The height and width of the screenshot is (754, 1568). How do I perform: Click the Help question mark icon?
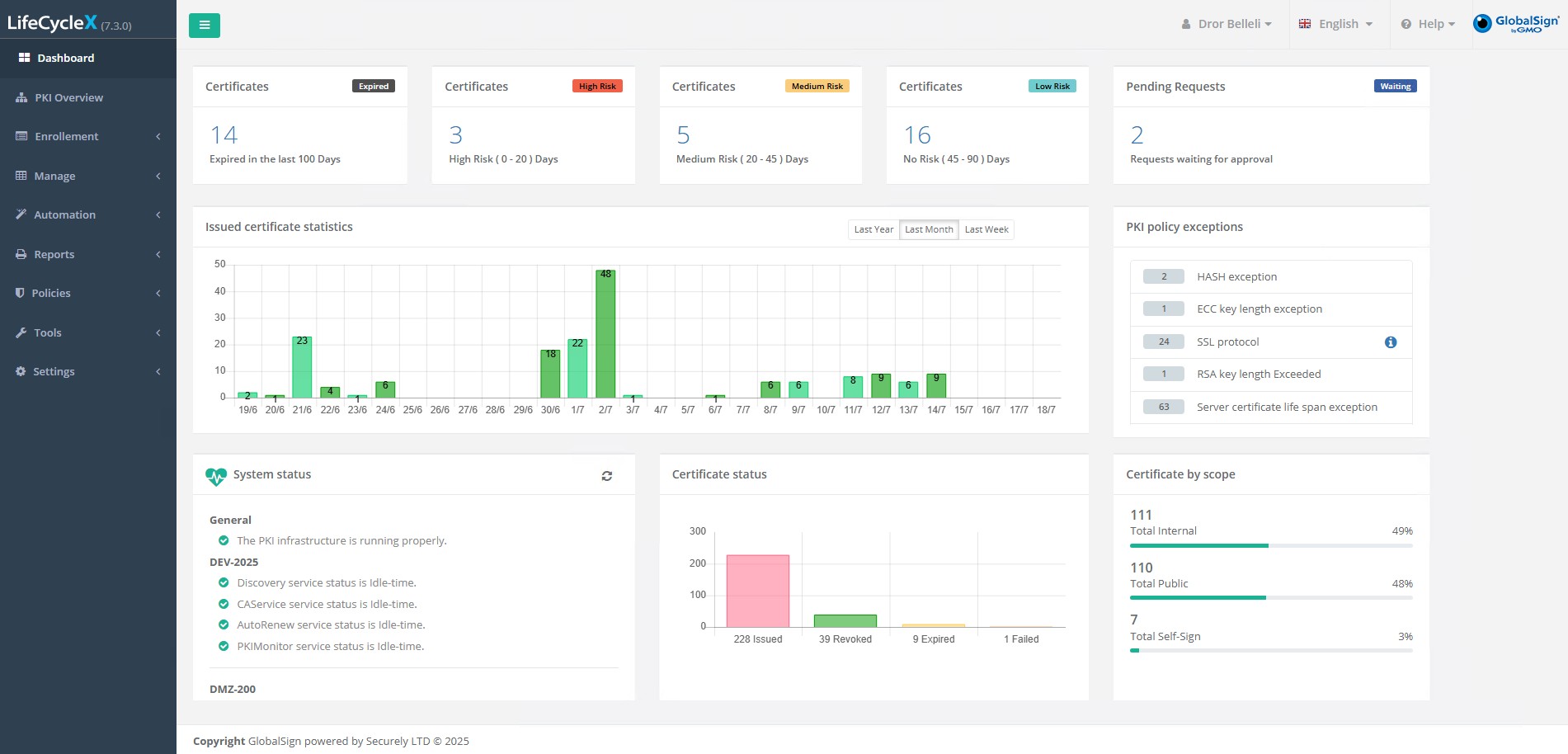click(x=1406, y=24)
